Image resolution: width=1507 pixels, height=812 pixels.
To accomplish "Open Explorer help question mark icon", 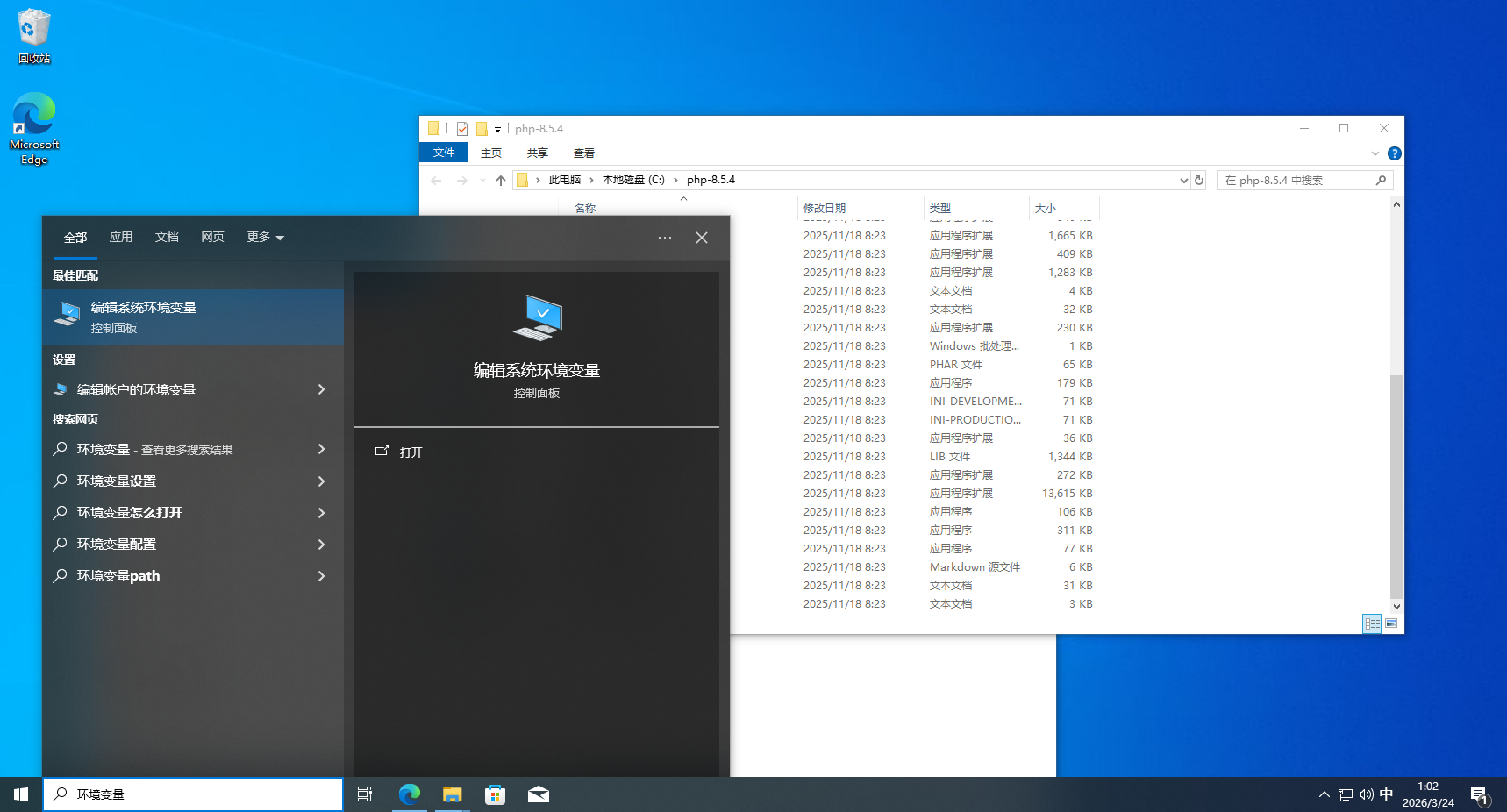I will (1394, 153).
